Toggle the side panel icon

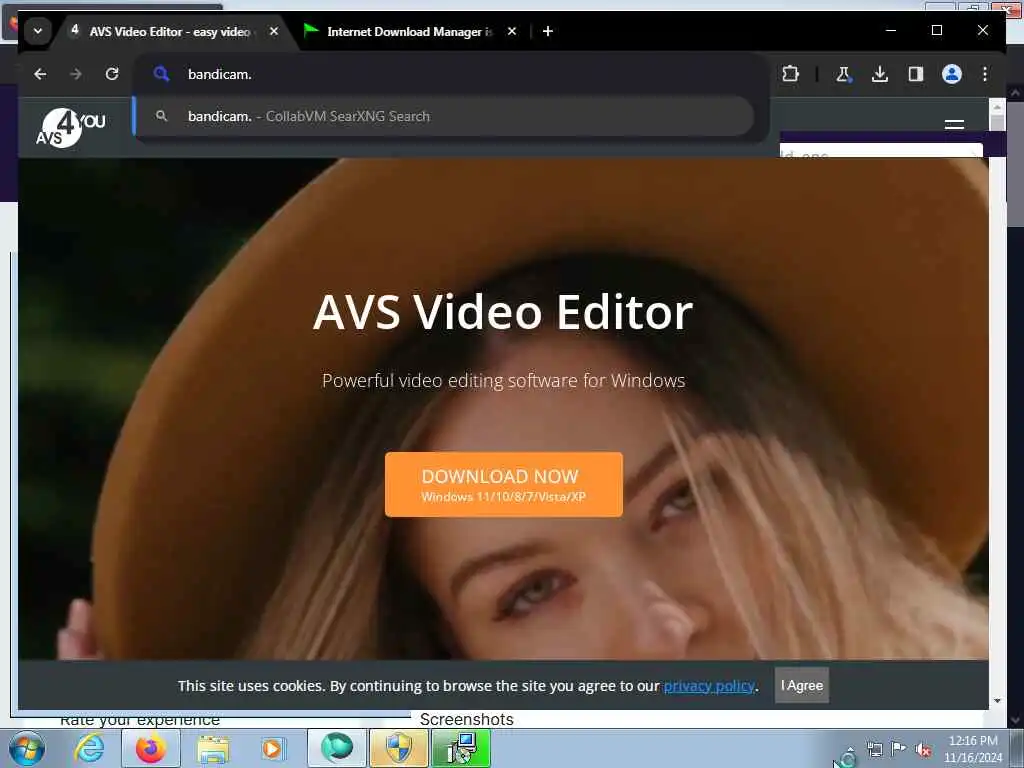916,74
